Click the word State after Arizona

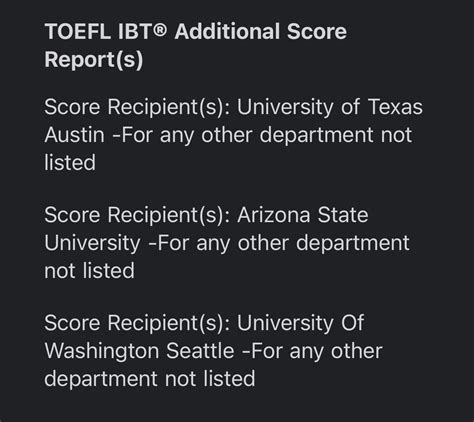343,215
